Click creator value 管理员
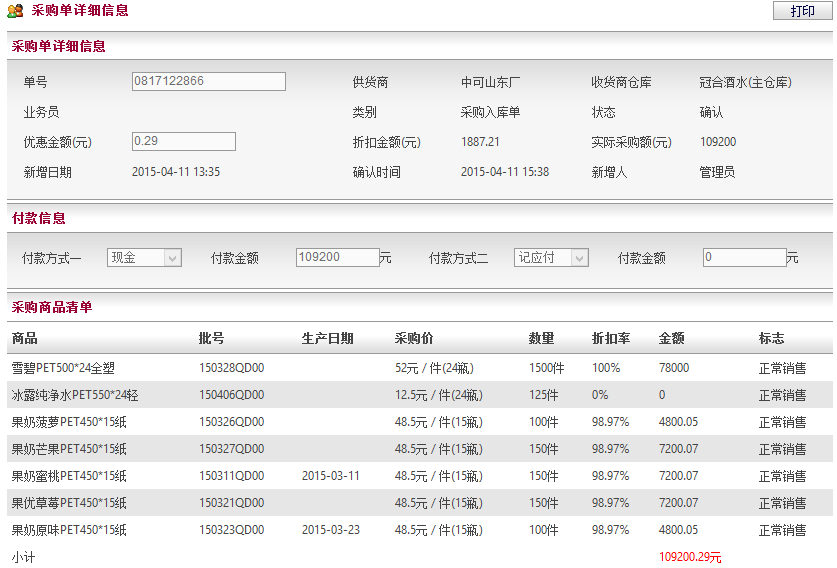 [717, 172]
